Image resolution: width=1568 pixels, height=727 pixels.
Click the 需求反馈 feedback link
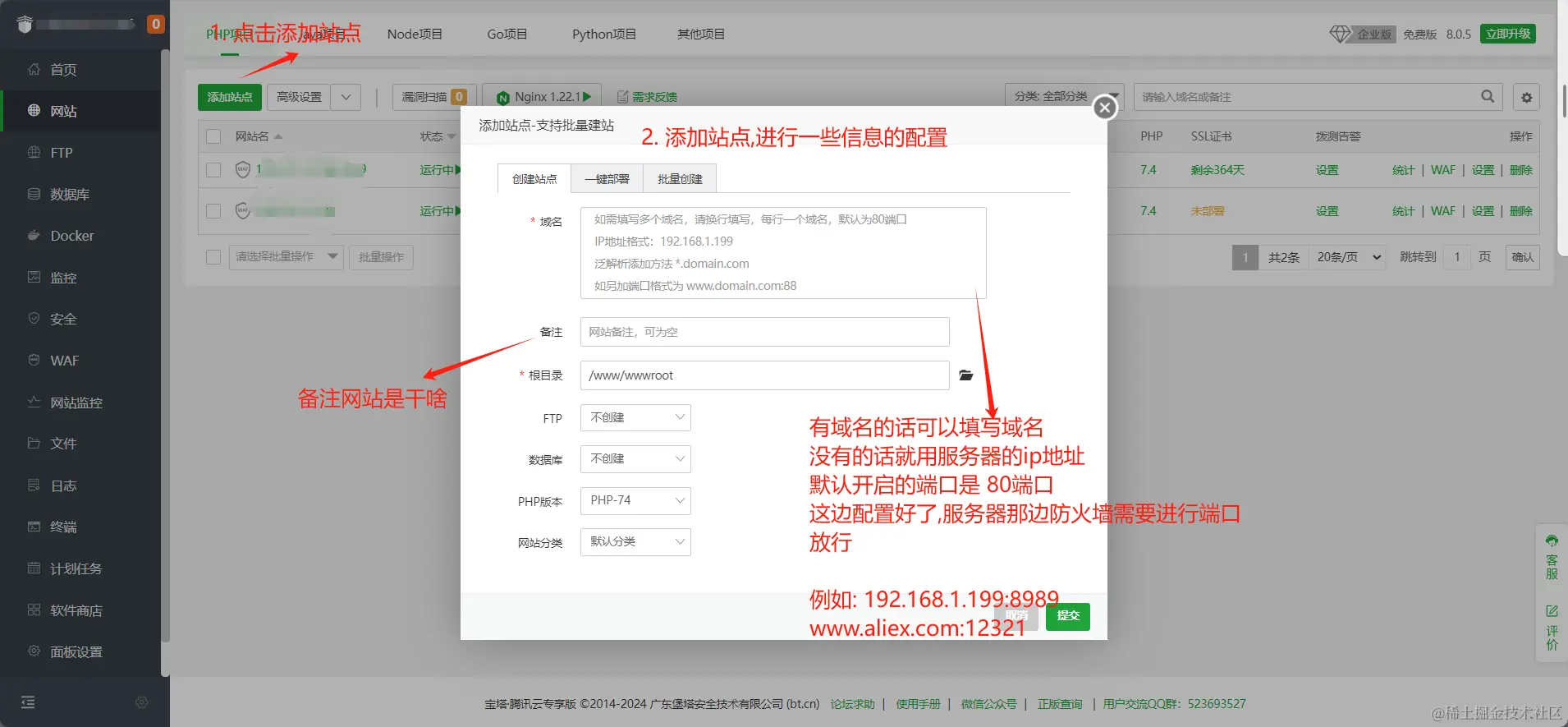647,97
